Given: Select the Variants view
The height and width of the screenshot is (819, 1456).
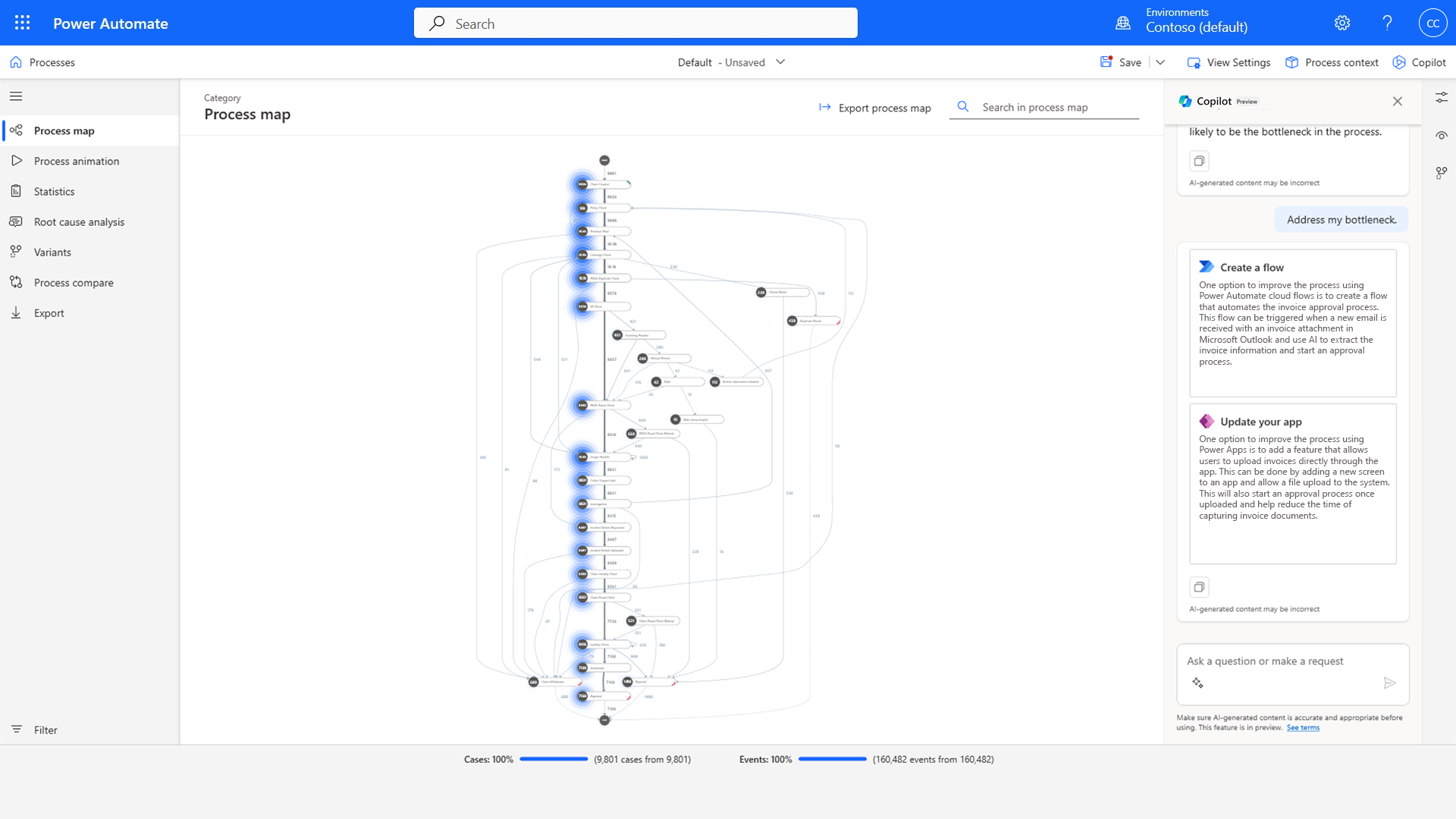Looking at the screenshot, I should pos(53,252).
